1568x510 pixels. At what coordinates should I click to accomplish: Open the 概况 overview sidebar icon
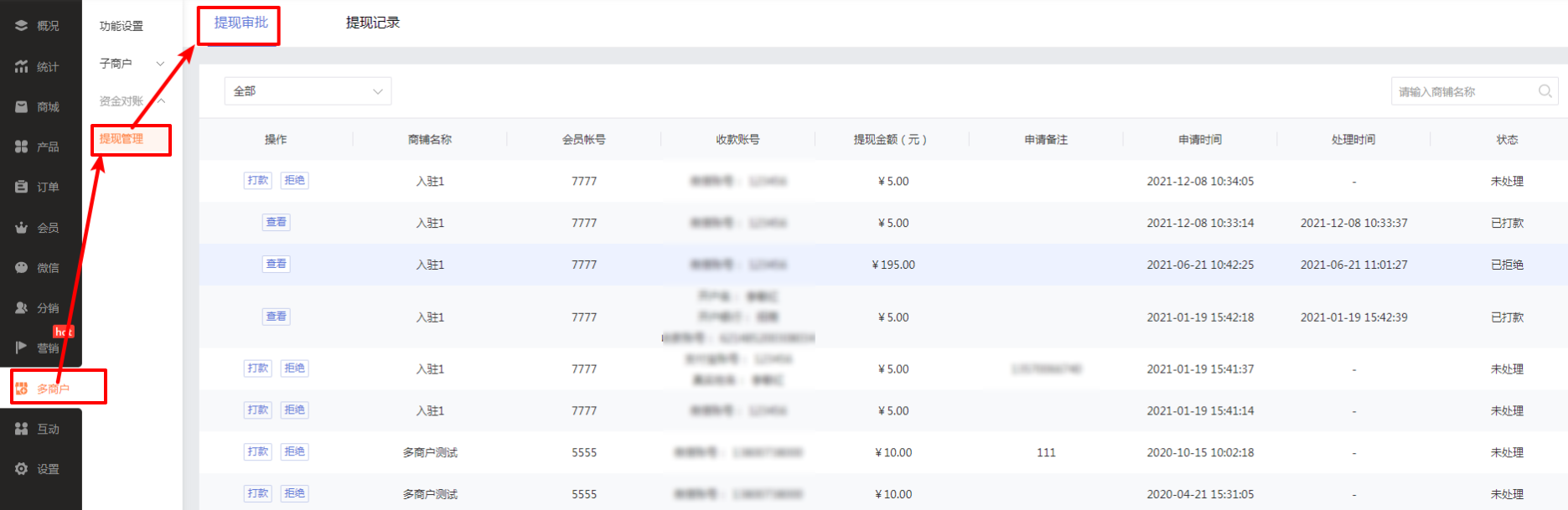(22, 26)
